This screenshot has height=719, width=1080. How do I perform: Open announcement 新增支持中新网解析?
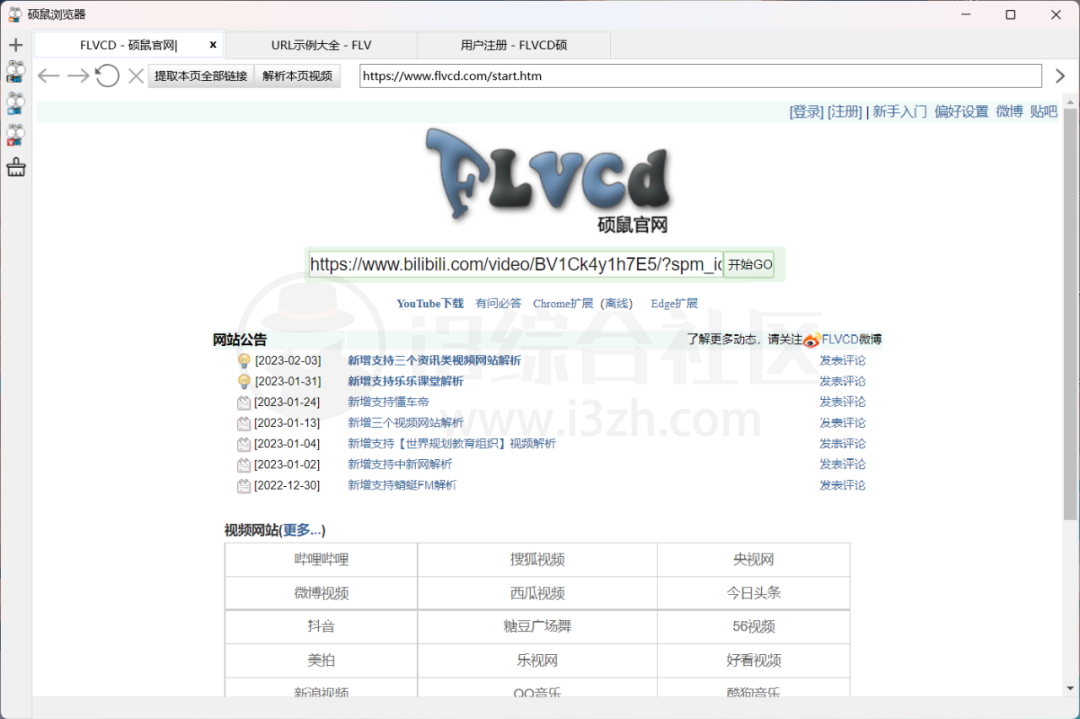pyautogui.click(x=399, y=464)
